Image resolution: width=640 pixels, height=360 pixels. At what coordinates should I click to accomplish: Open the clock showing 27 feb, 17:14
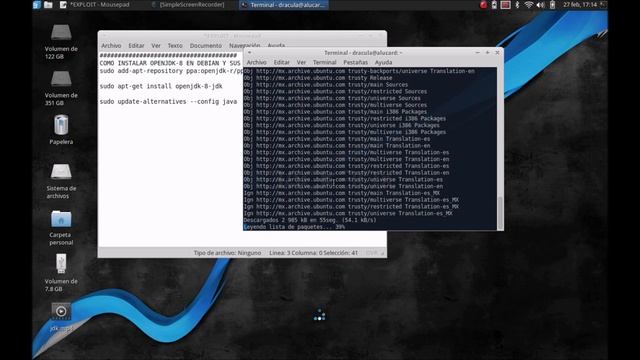pyautogui.click(x=580, y=5)
